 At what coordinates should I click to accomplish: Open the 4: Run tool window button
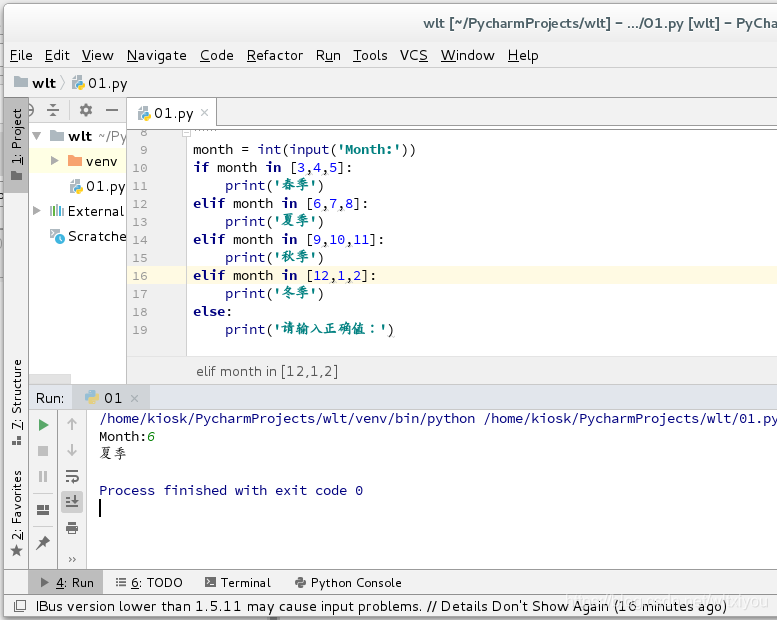(x=66, y=582)
